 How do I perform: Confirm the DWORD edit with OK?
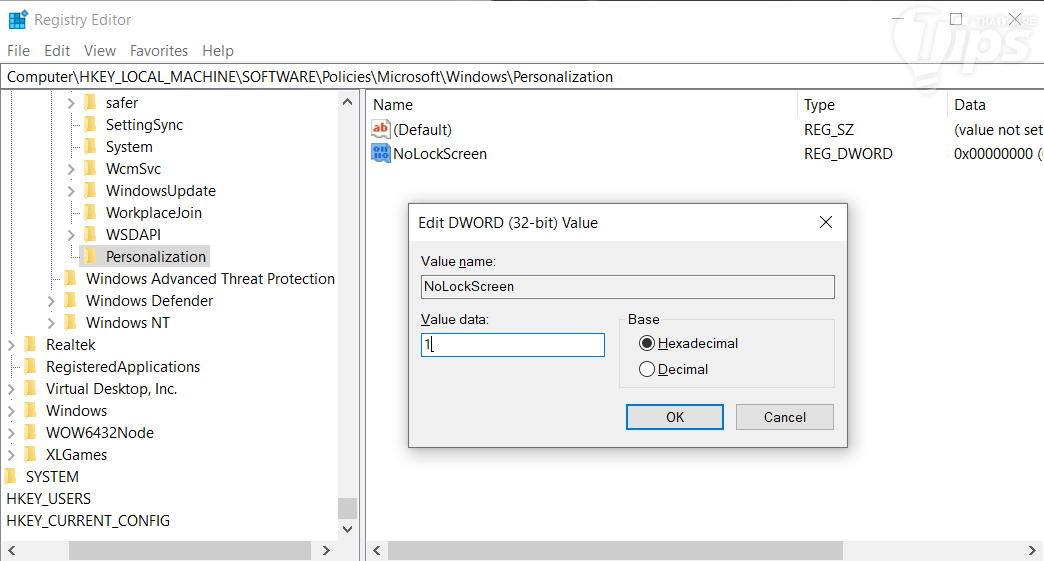coord(675,417)
